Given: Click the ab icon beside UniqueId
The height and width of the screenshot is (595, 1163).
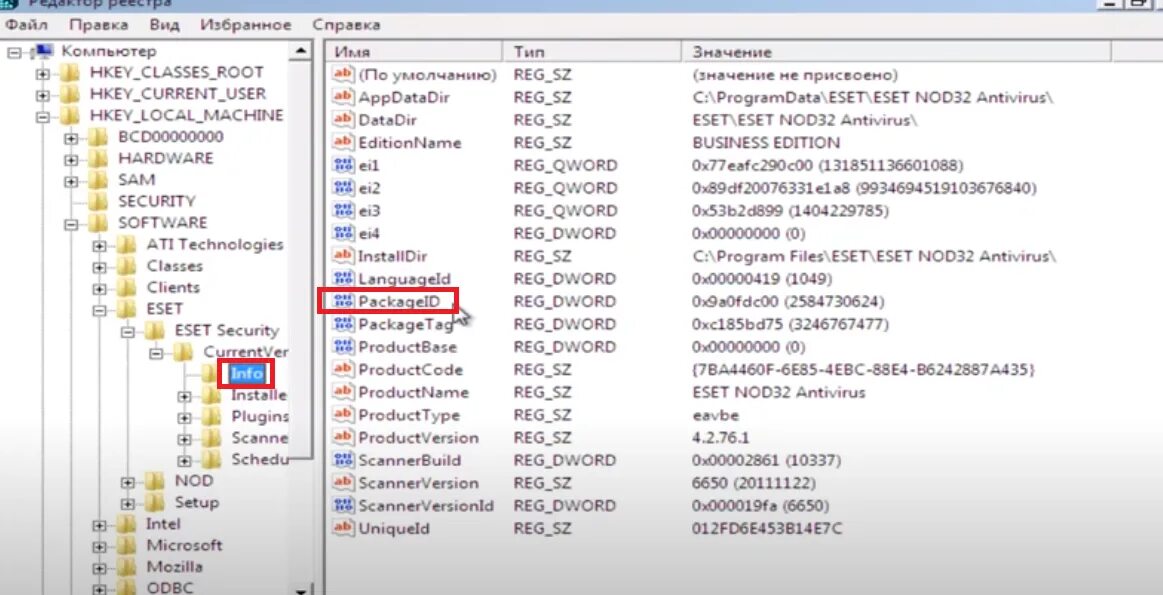Looking at the screenshot, I should (341, 528).
